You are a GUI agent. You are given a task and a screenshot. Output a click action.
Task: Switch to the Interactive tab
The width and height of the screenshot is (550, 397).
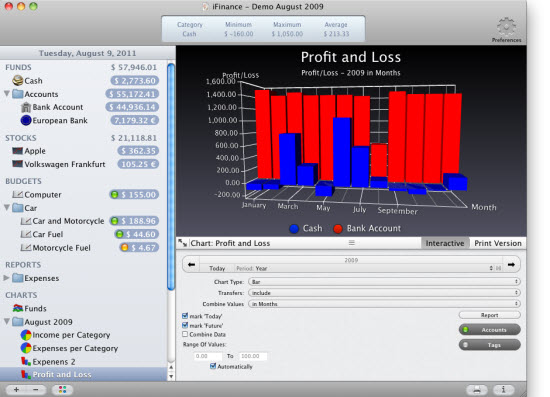click(445, 243)
